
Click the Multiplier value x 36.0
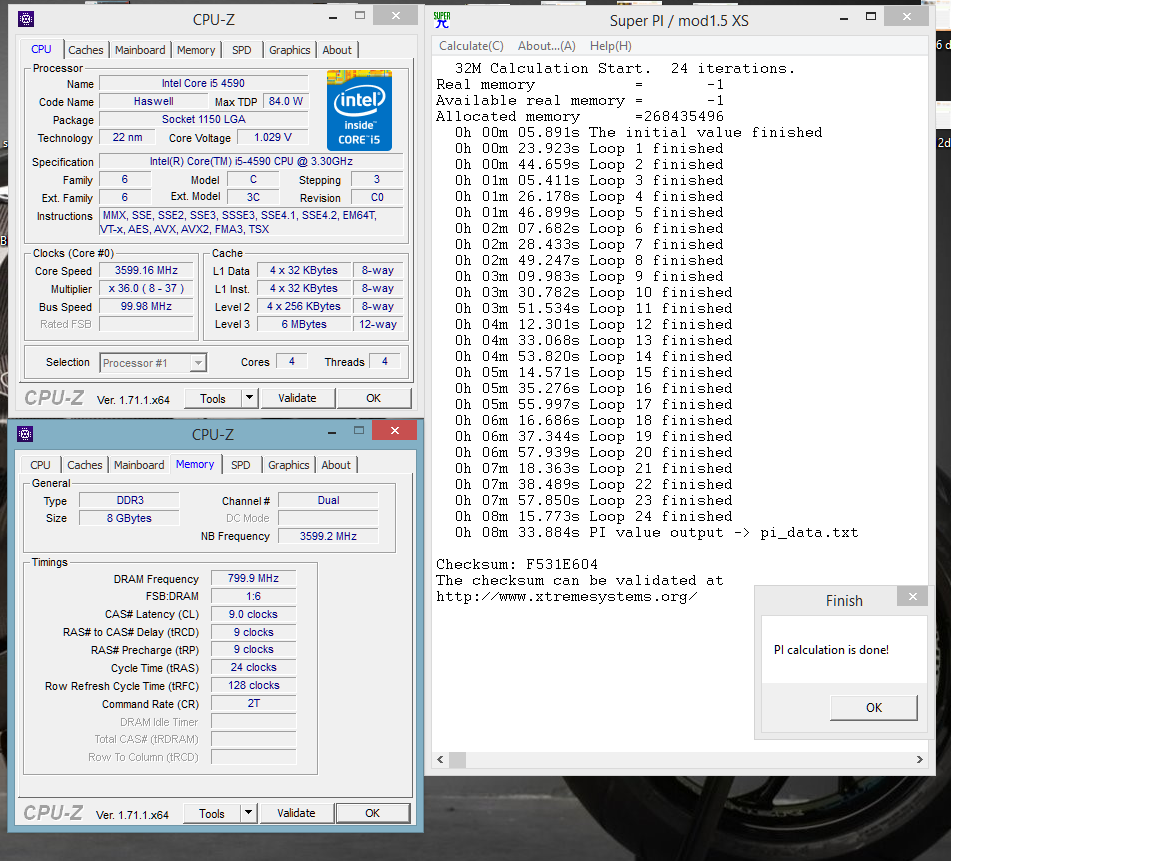[146, 289]
